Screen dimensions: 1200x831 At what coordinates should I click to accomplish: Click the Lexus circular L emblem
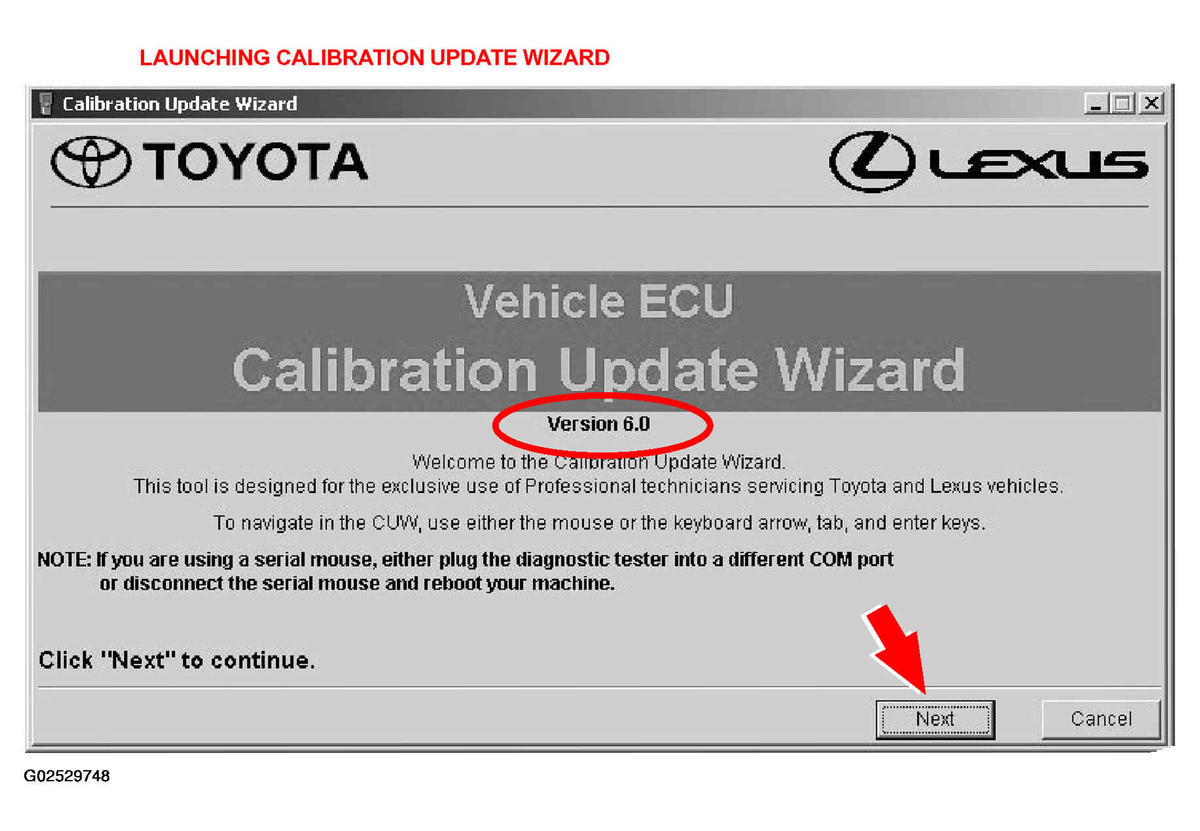coord(872,164)
